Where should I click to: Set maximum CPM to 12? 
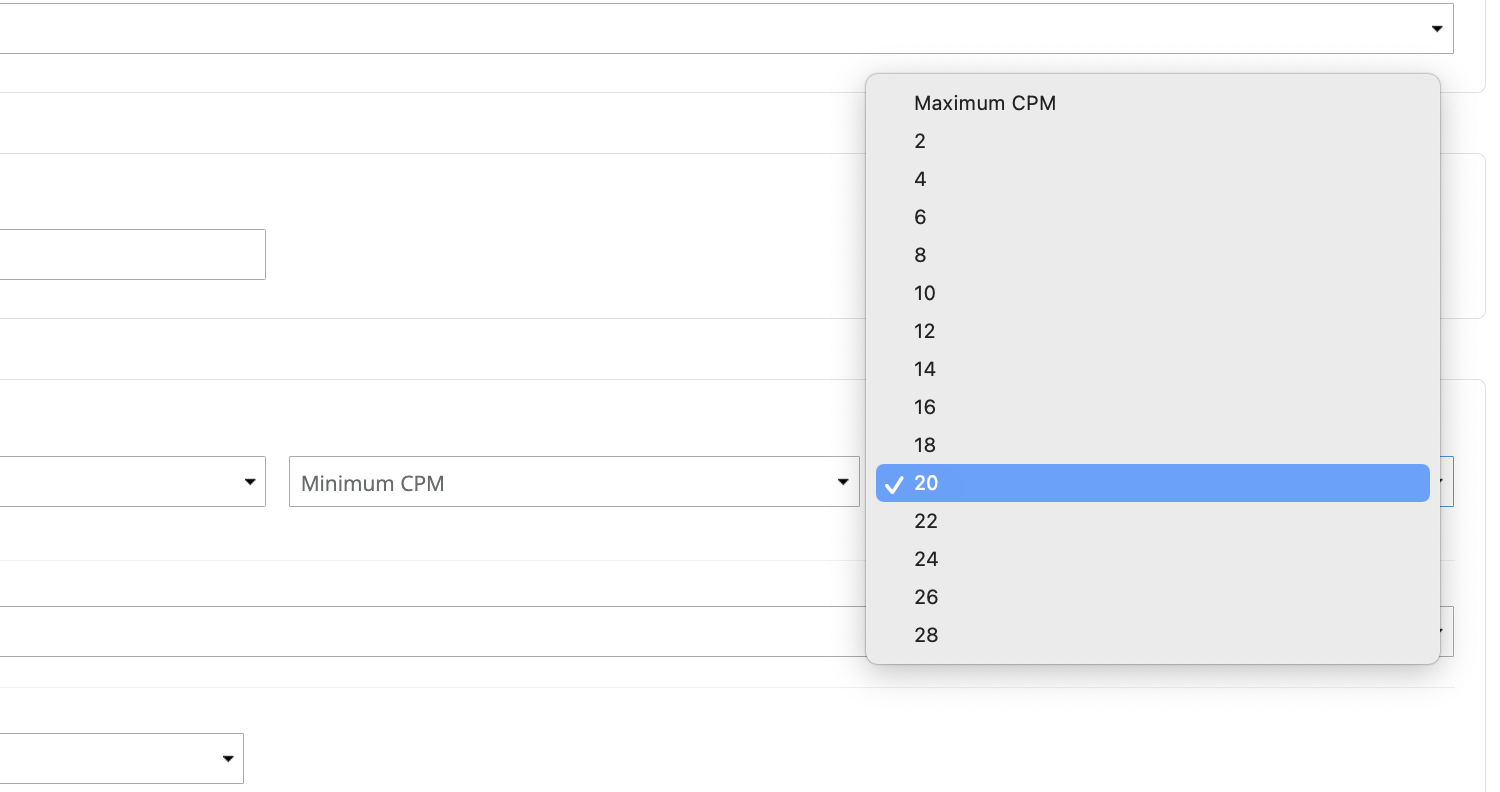924,331
